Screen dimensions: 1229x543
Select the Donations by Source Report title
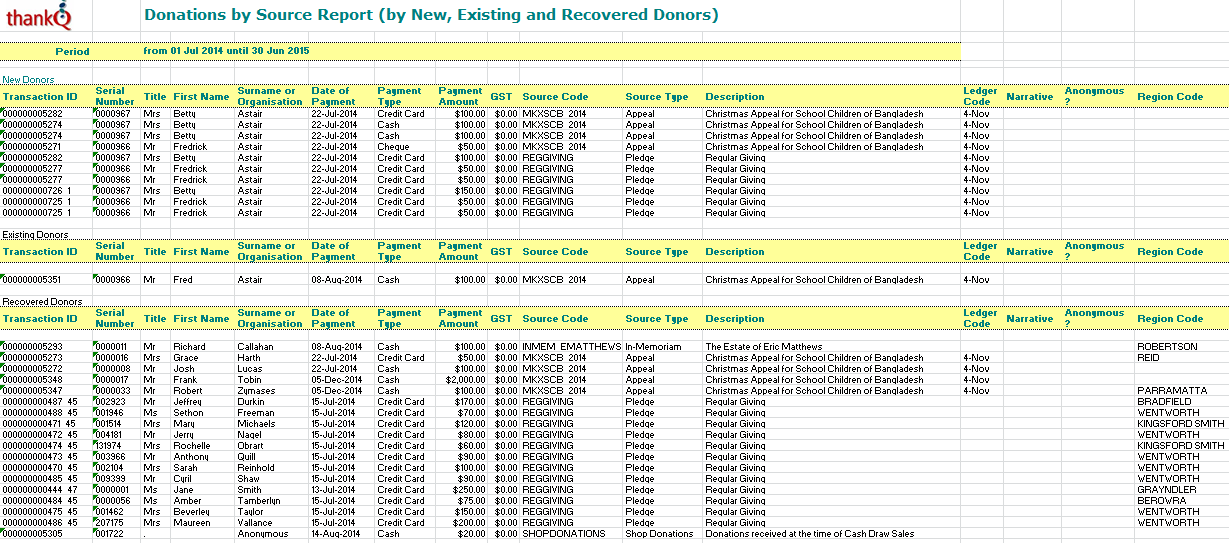tap(431, 15)
